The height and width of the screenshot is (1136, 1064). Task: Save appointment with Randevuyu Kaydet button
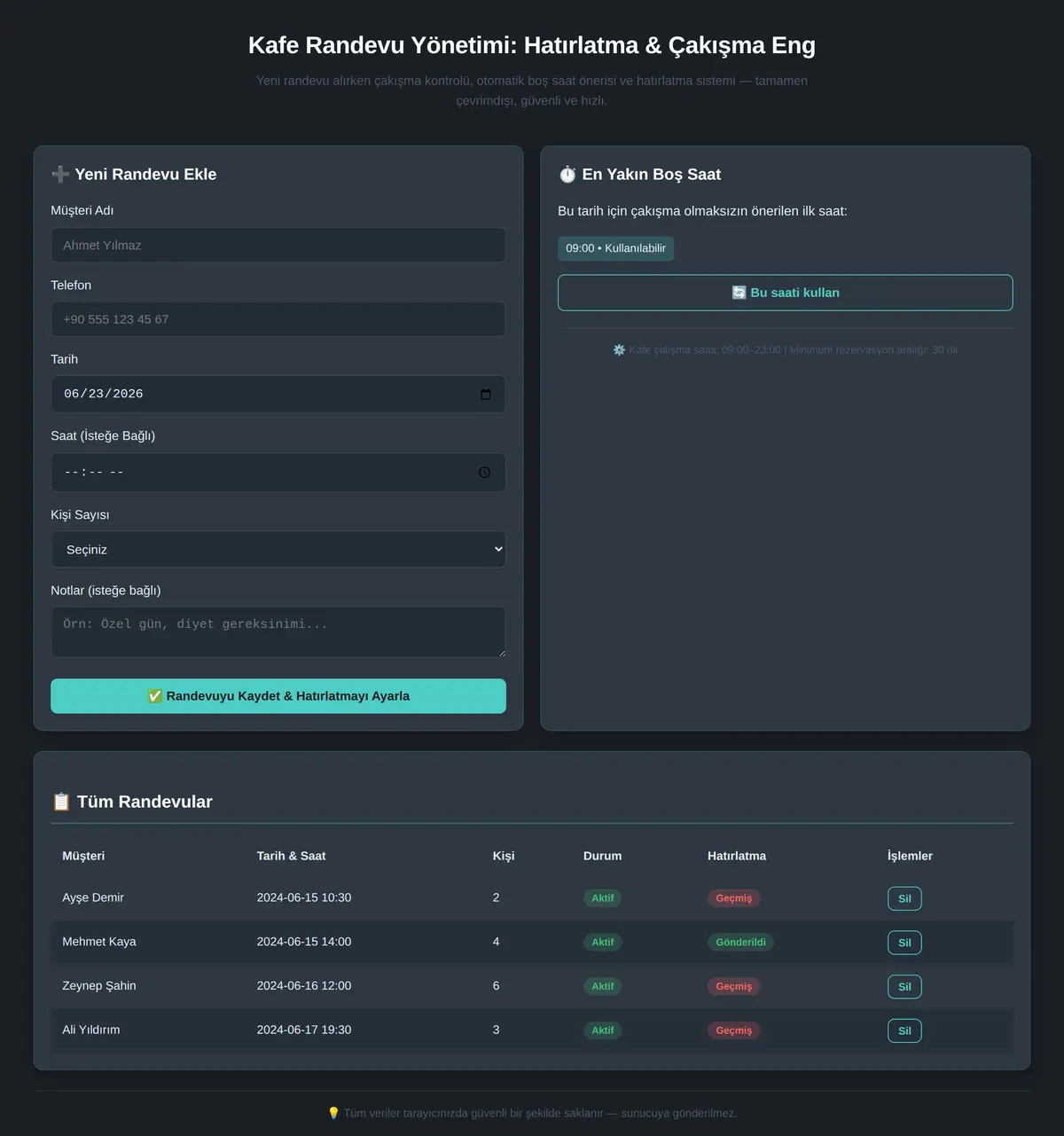278,696
